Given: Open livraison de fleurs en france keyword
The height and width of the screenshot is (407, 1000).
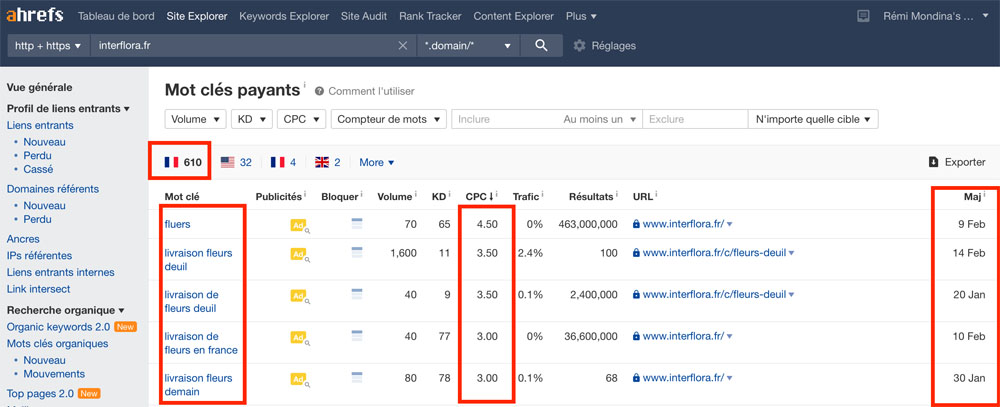Looking at the screenshot, I should pos(201,343).
